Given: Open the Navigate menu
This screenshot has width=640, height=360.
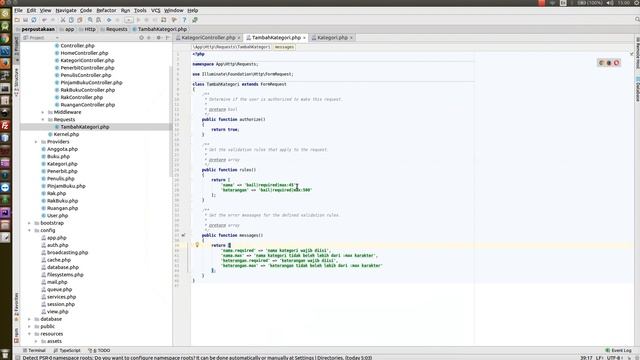Looking at the screenshot, I should pos(66,10).
